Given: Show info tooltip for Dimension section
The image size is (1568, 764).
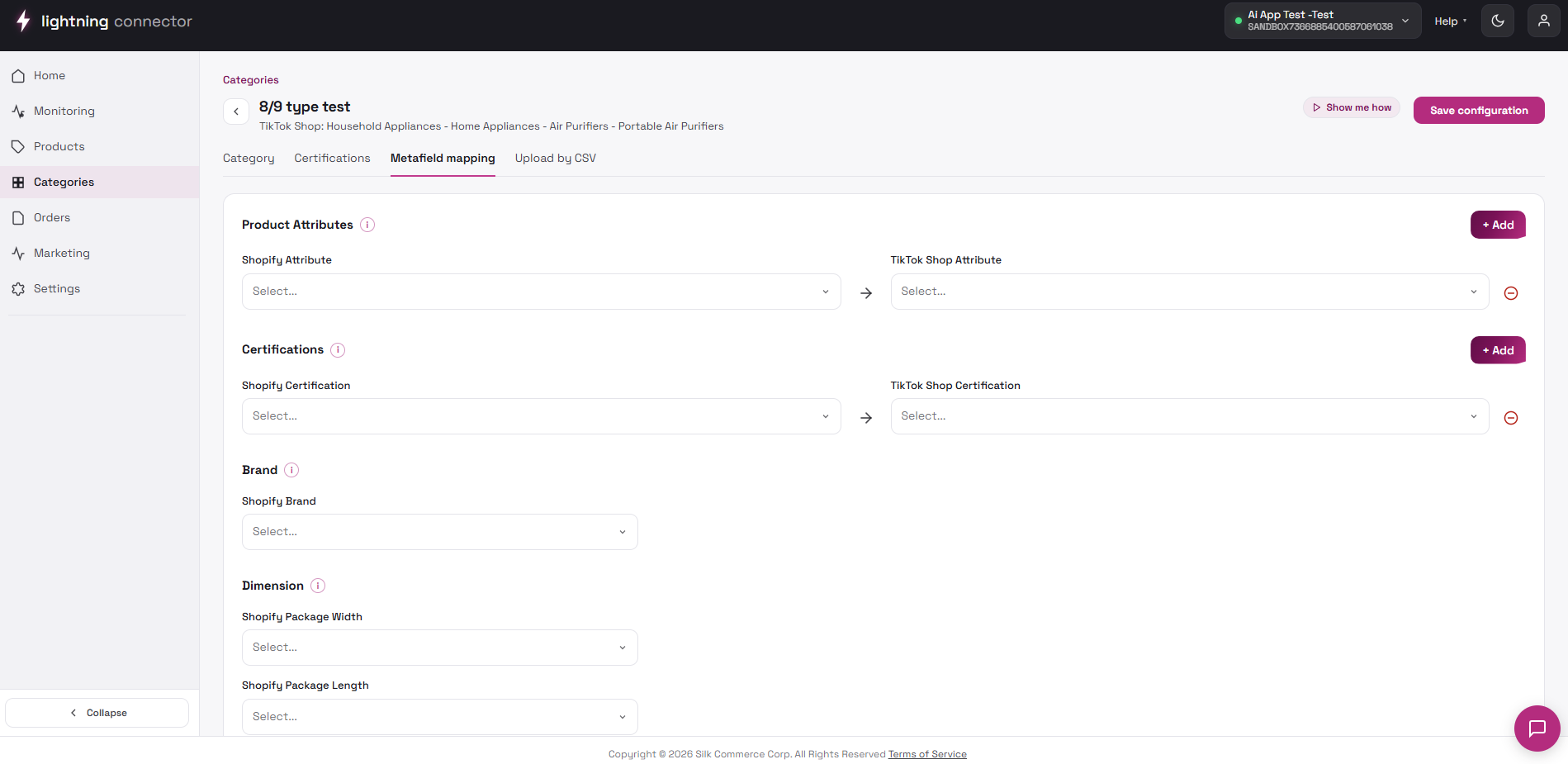Looking at the screenshot, I should point(318,586).
